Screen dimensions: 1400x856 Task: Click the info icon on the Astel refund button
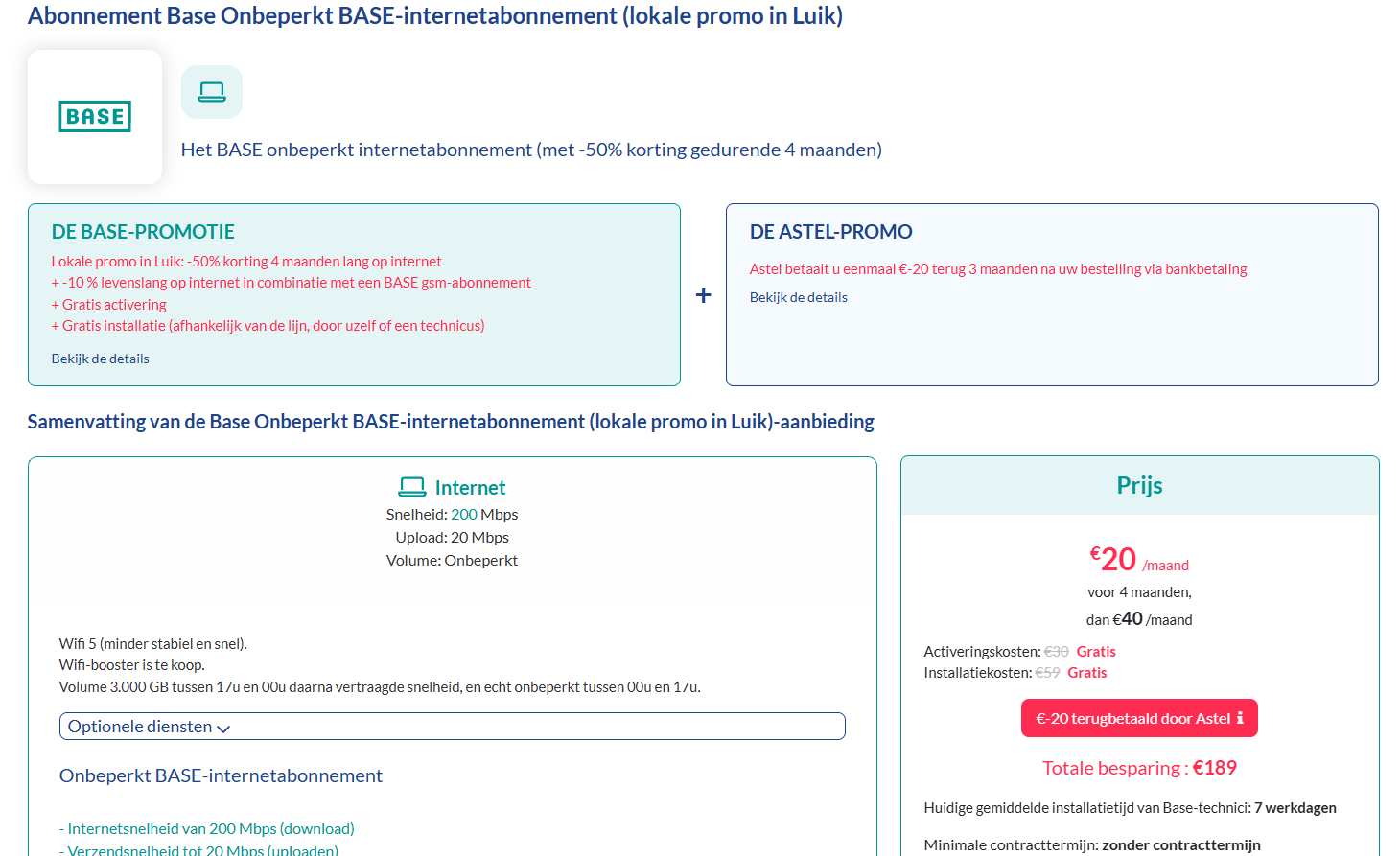click(x=1240, y=718)
